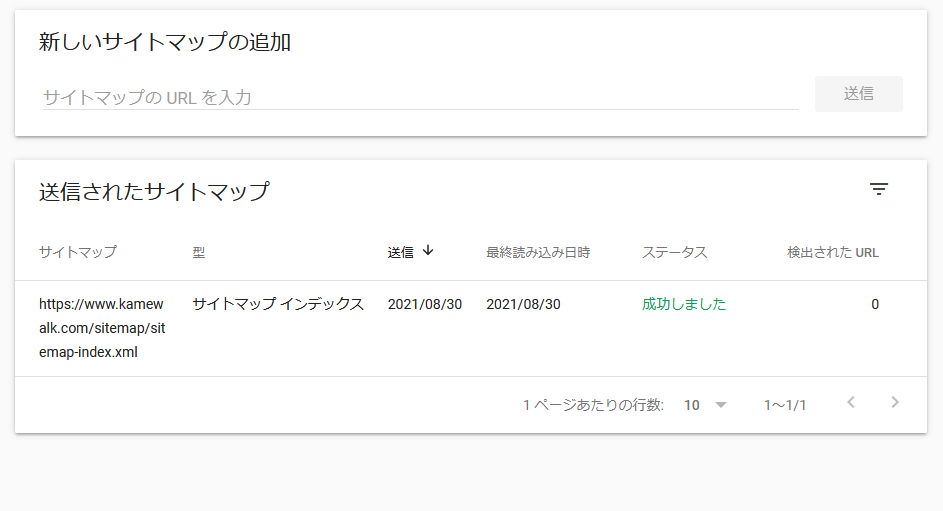Click the submitted date 2021/08/30 in 送信 column
The height and width of the screenshot is (511, 943).
(425, 304)
